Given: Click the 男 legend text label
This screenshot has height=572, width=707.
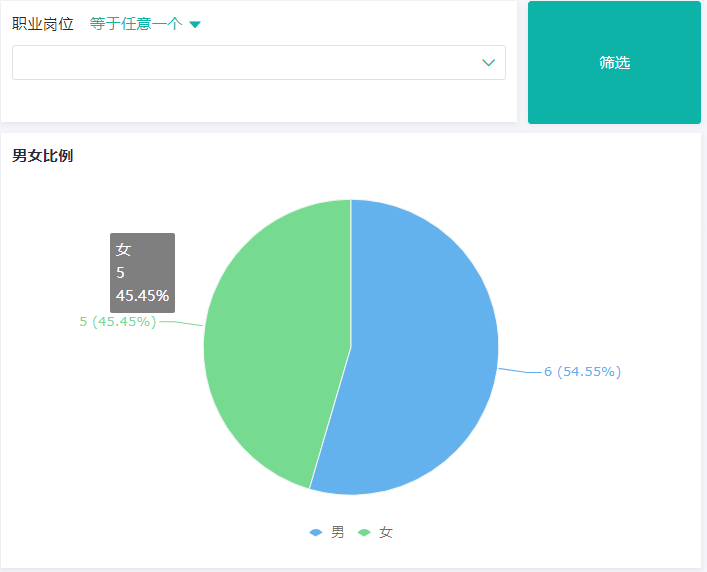Looking at the screenshot, I should tap(338, 533).
